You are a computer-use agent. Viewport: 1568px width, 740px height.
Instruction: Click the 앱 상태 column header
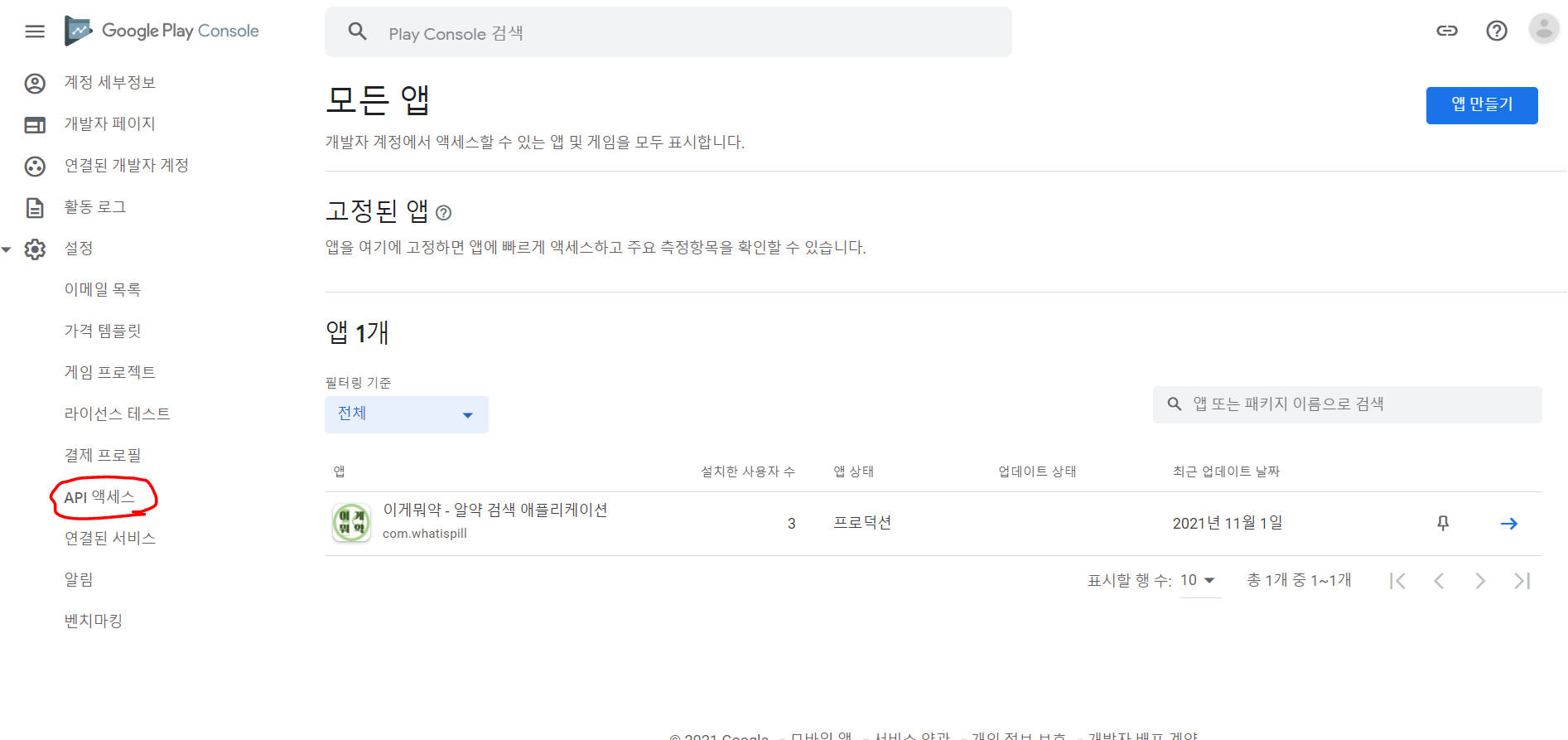click(x=854, y=472)
